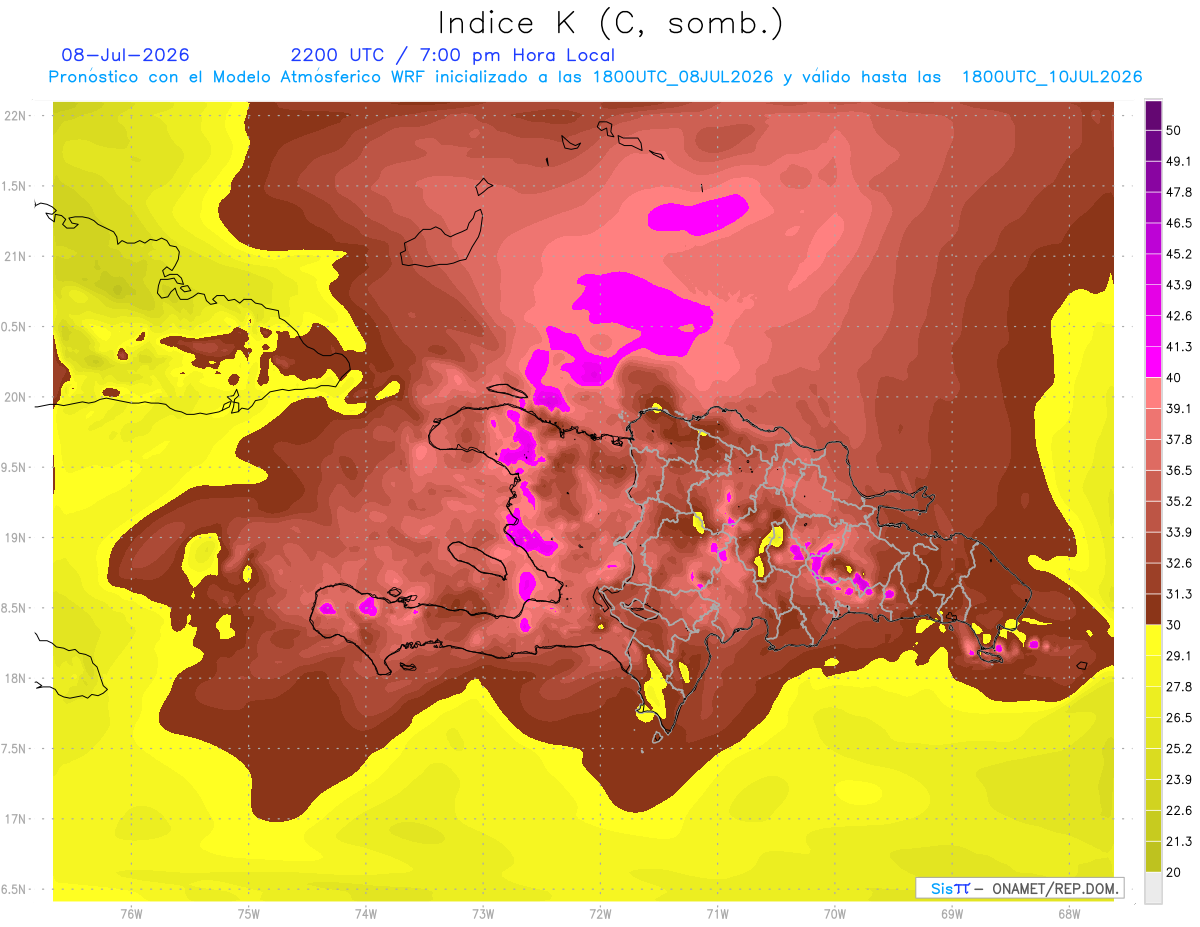The image size is (1200, 927).
Task: Click the 76W longitude axis label
Action: click(131, 913)
